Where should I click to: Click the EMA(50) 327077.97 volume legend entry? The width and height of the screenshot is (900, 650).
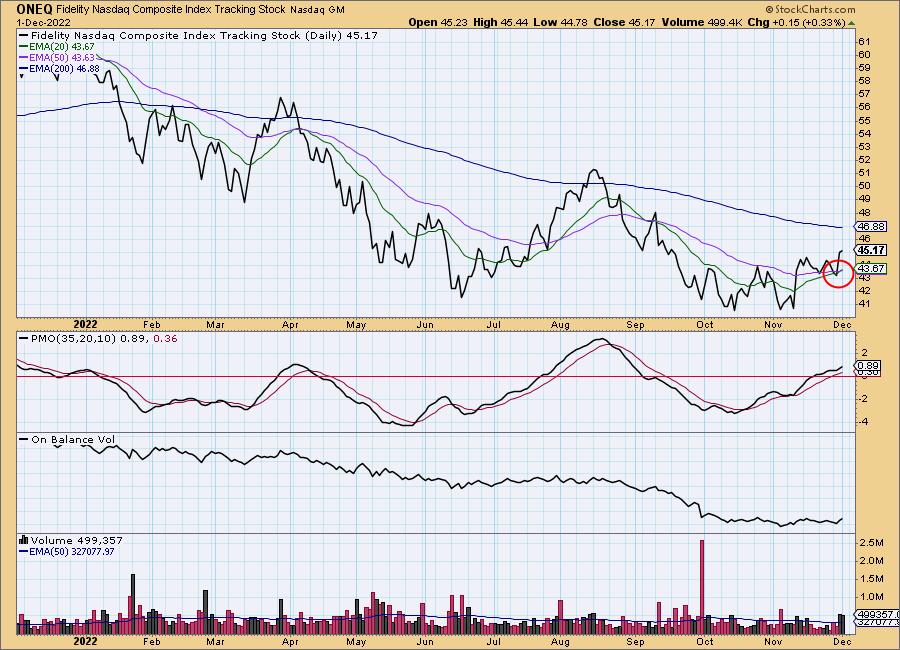pos(72,552)
